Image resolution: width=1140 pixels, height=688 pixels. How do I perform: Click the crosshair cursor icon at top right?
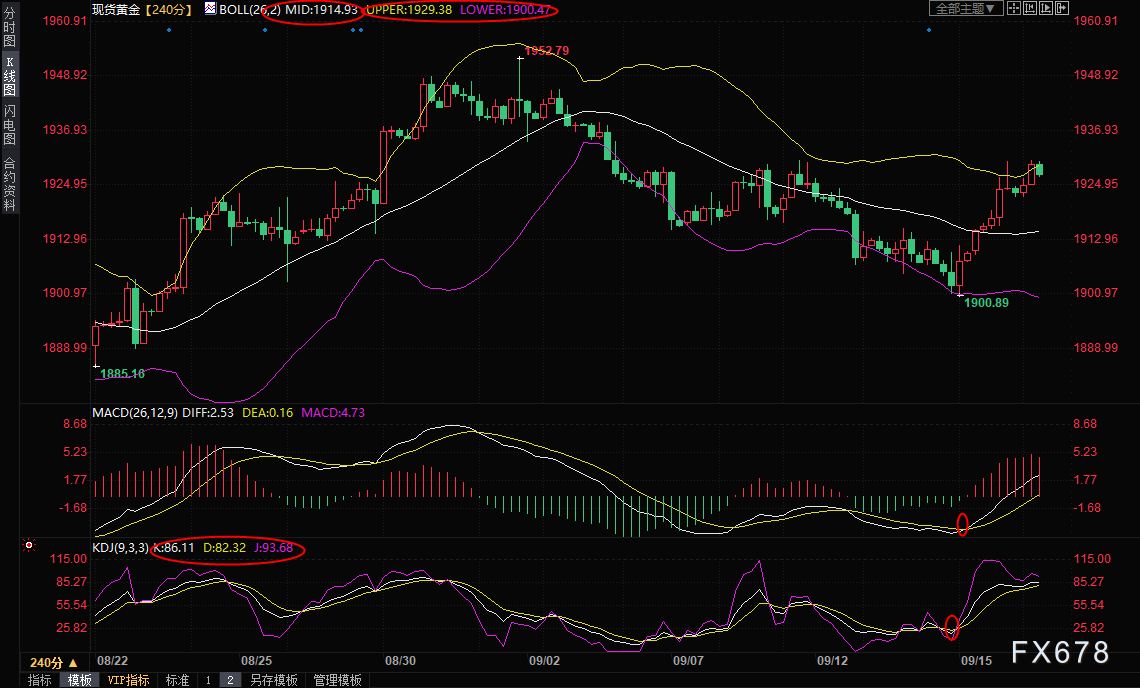pyautogui.click(x=1013, y=9)
